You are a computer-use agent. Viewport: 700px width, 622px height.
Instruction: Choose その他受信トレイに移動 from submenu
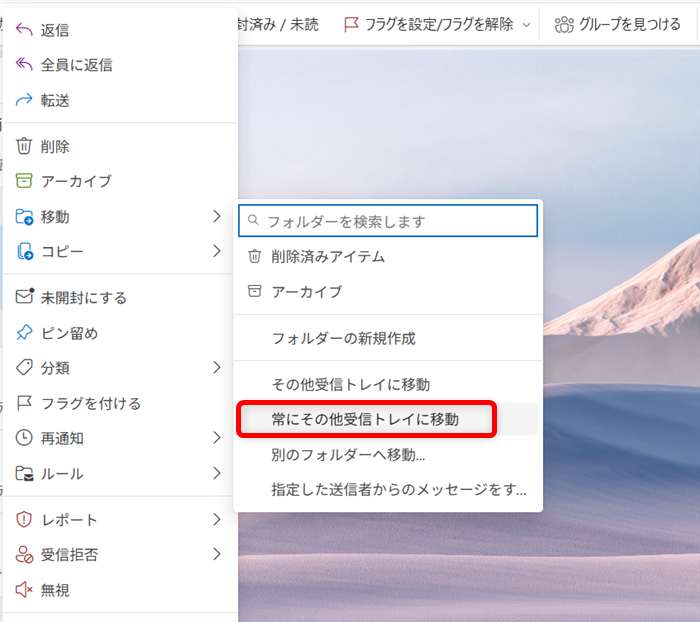click(350, 384)
